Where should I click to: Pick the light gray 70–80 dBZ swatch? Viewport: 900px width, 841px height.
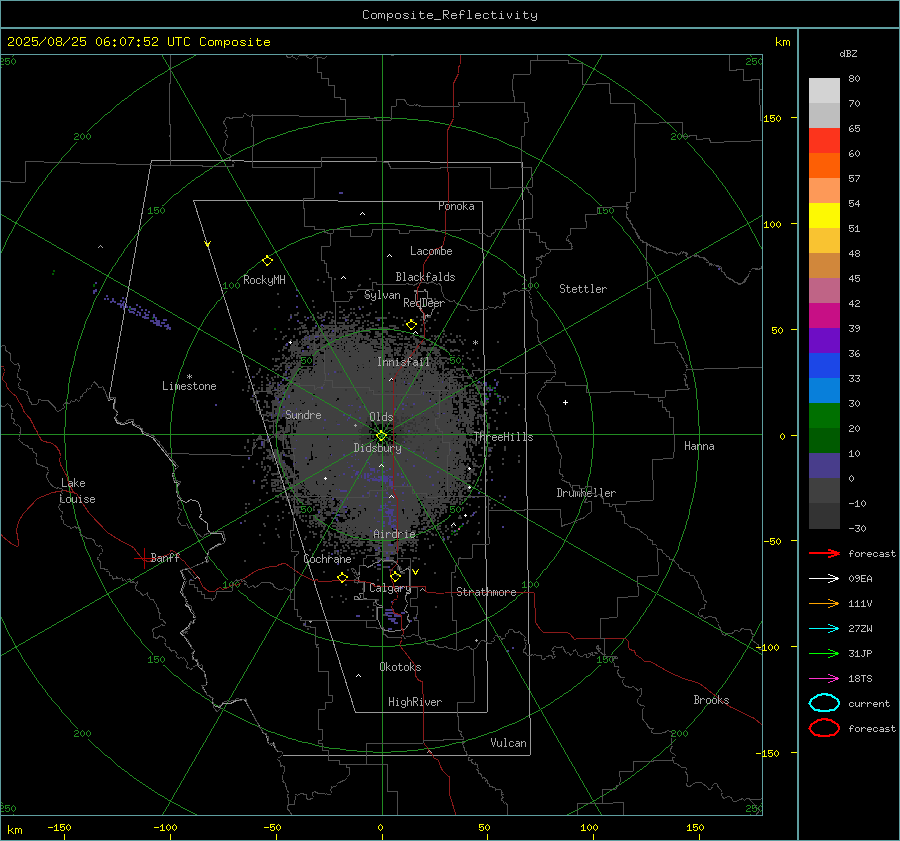pyautogui.click(x=824, y=91)
